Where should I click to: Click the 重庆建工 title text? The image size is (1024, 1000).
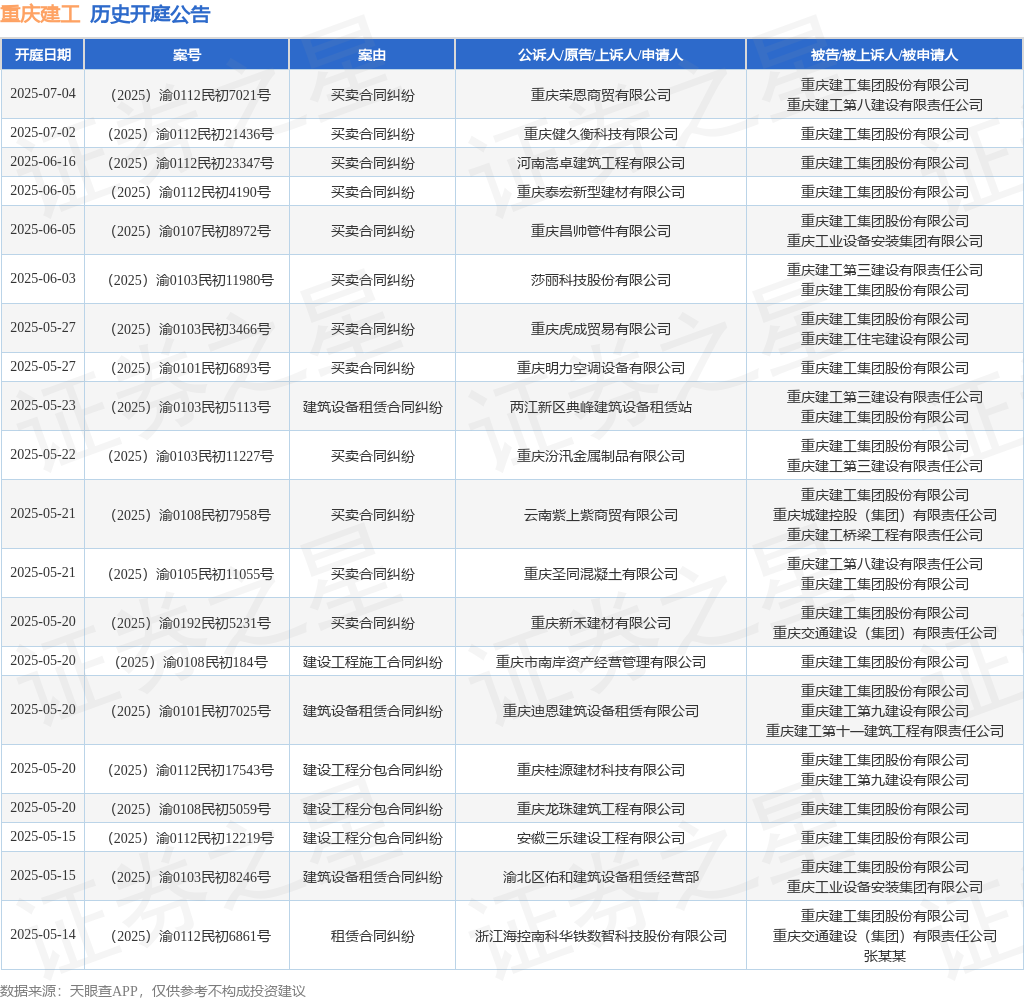coord(40,14)
